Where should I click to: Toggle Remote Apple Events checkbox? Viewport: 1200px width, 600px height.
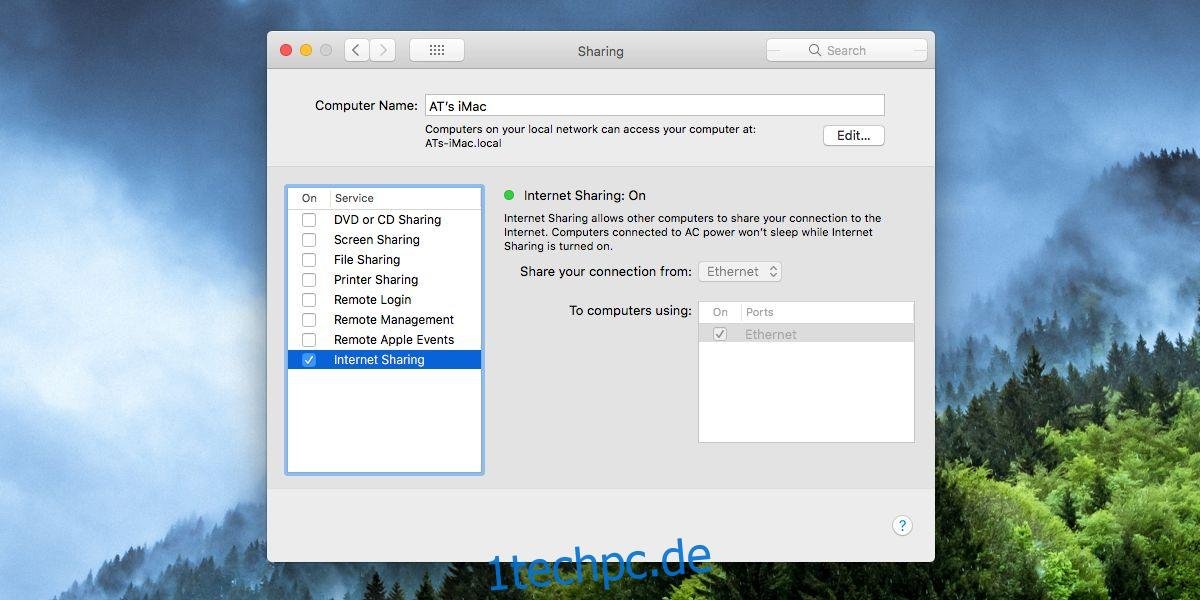[309, 340]
